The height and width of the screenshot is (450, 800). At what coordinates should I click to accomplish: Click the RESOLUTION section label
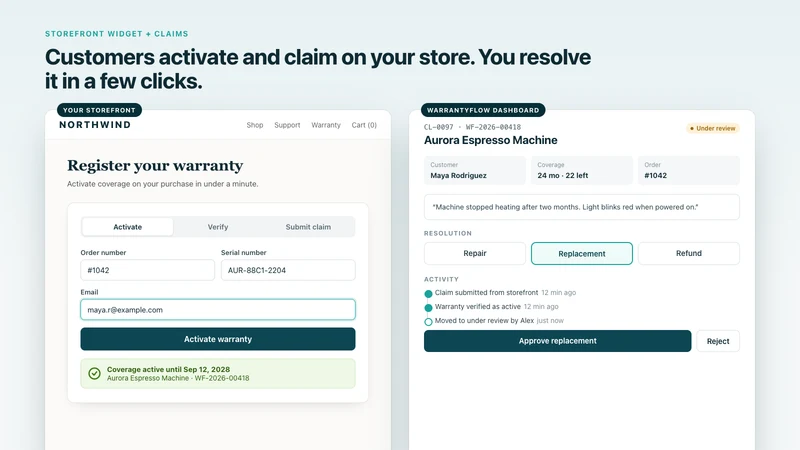pos(448,233)
